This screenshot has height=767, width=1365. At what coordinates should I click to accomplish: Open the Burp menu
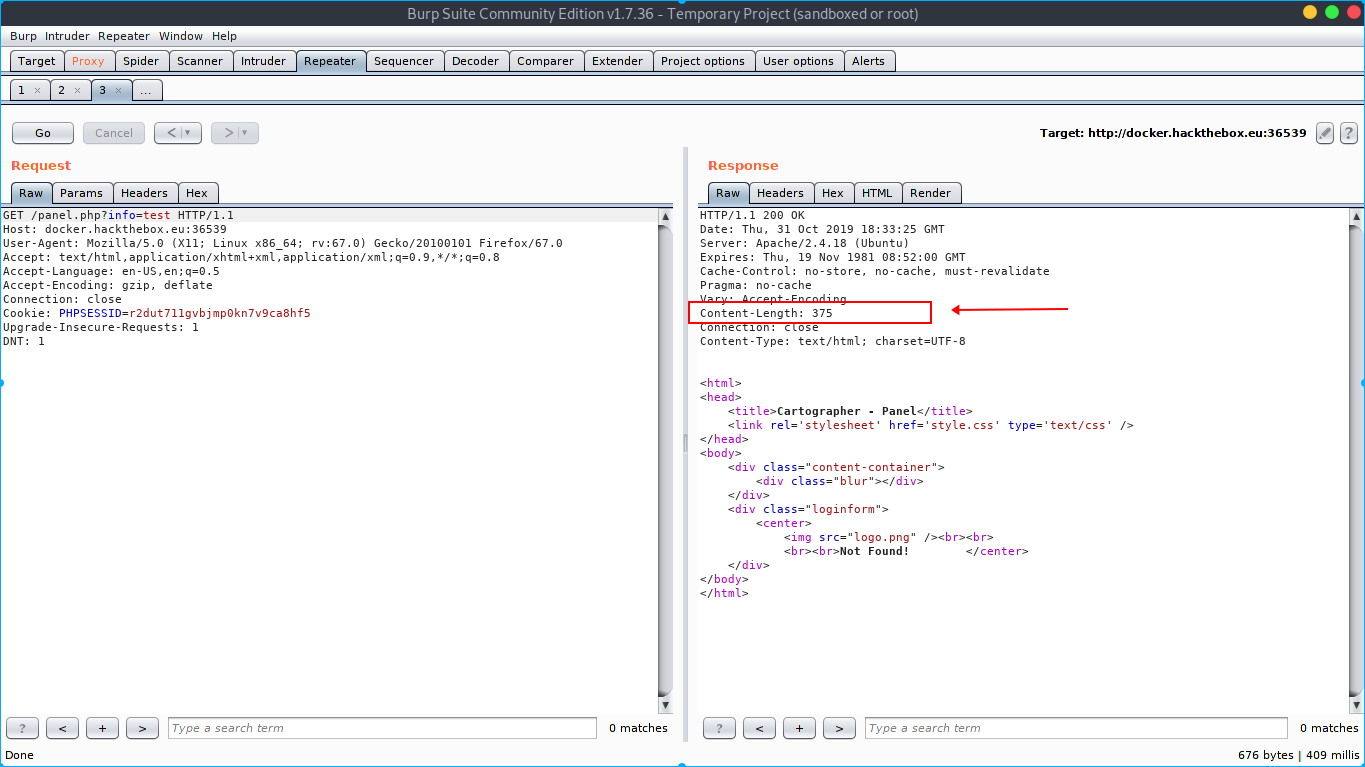[23, 36]
